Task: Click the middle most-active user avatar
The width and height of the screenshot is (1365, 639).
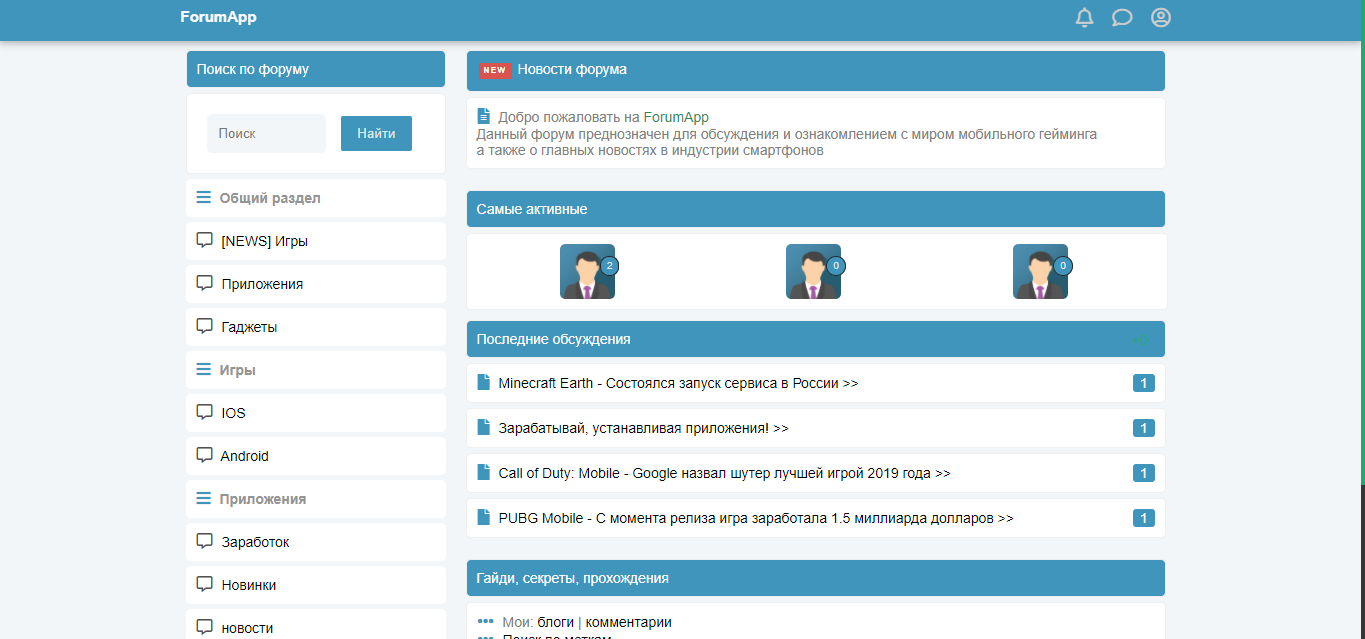Action: [x=813, y=271]
